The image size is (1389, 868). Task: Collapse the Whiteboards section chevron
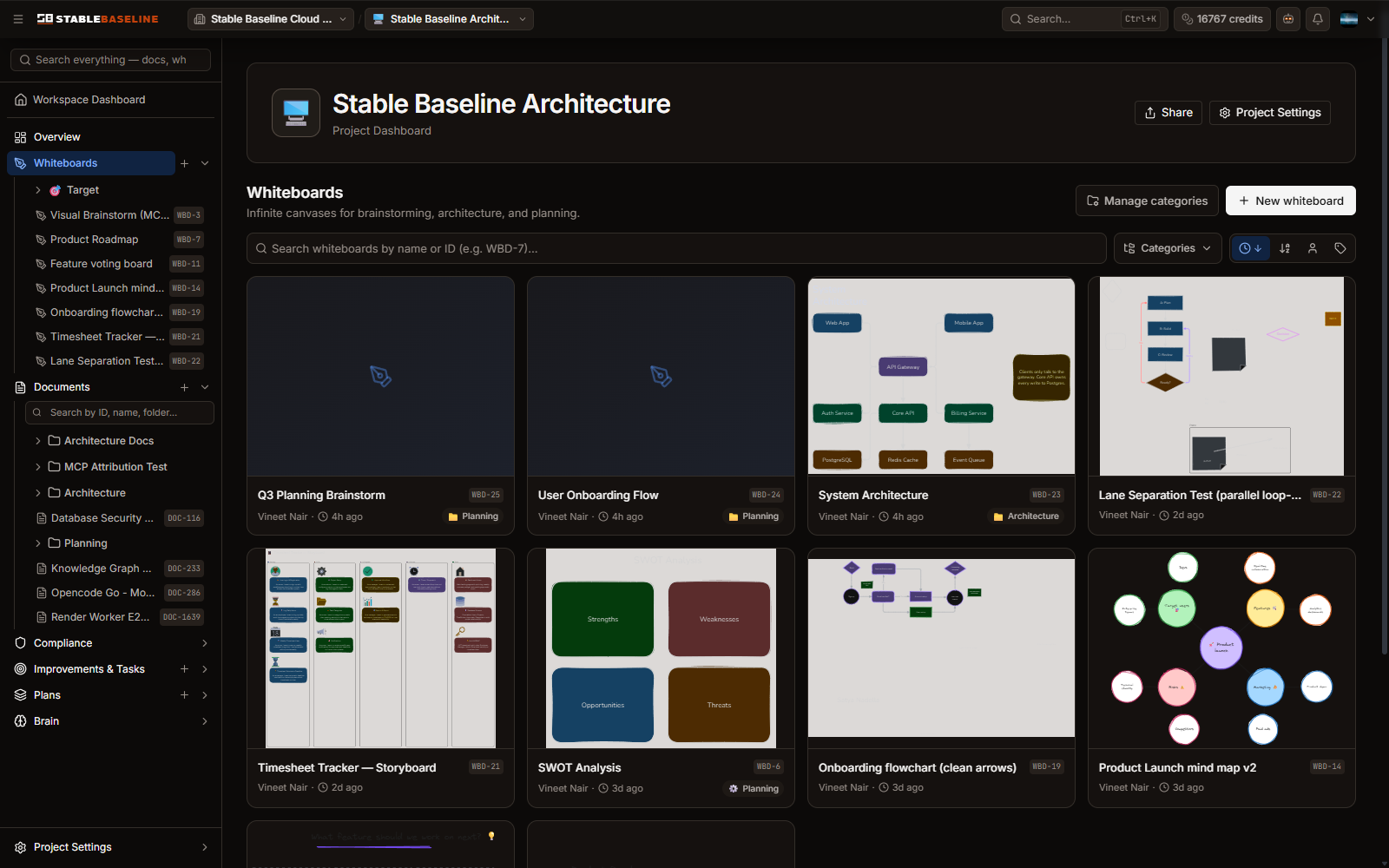coord(205,163)
